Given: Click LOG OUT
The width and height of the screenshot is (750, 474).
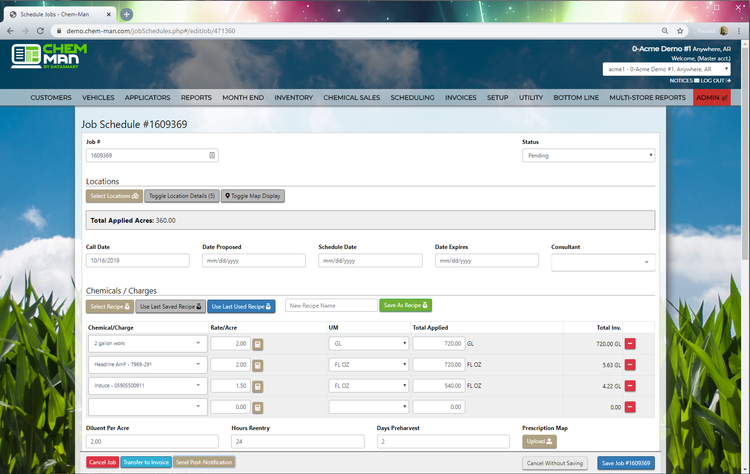Looking at the screenshot, I should click(716, 80).
